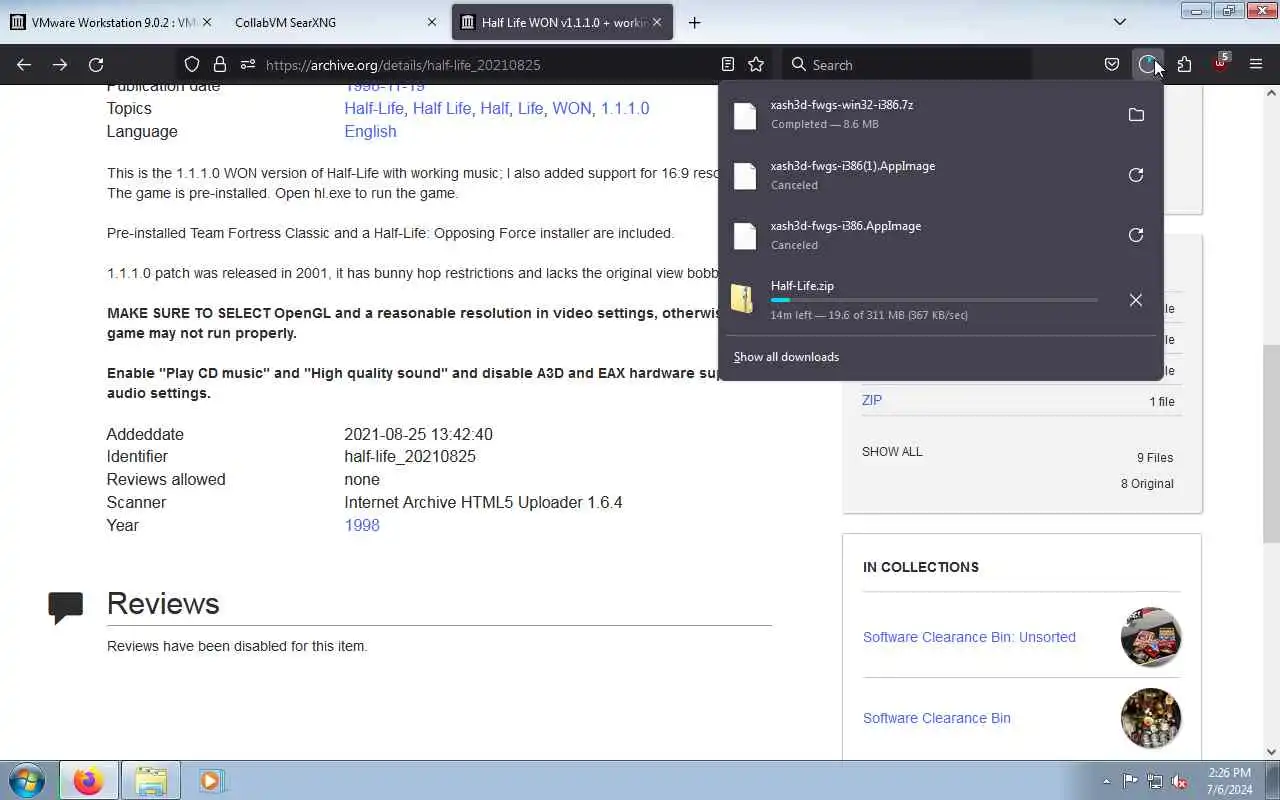Toggle reader view icon
This screenshot has height=800, width=1280.
coord(728,65)
